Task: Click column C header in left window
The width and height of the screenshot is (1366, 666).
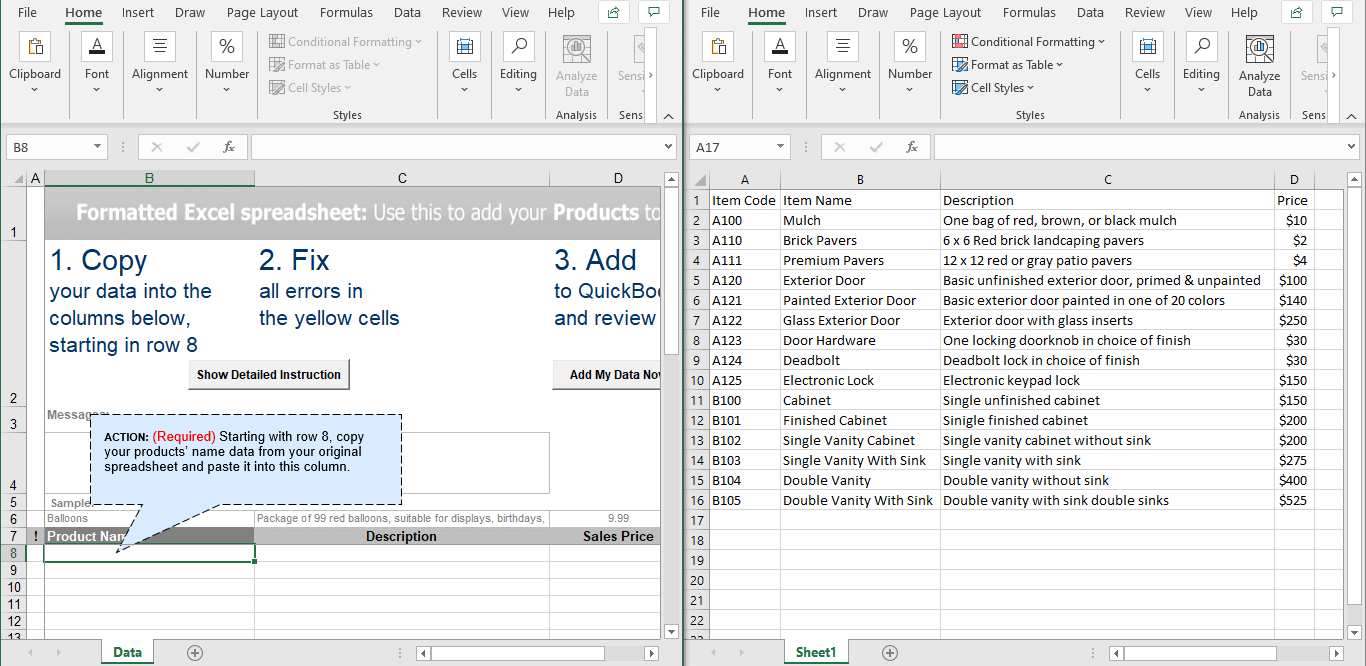Action: point(402,178)
